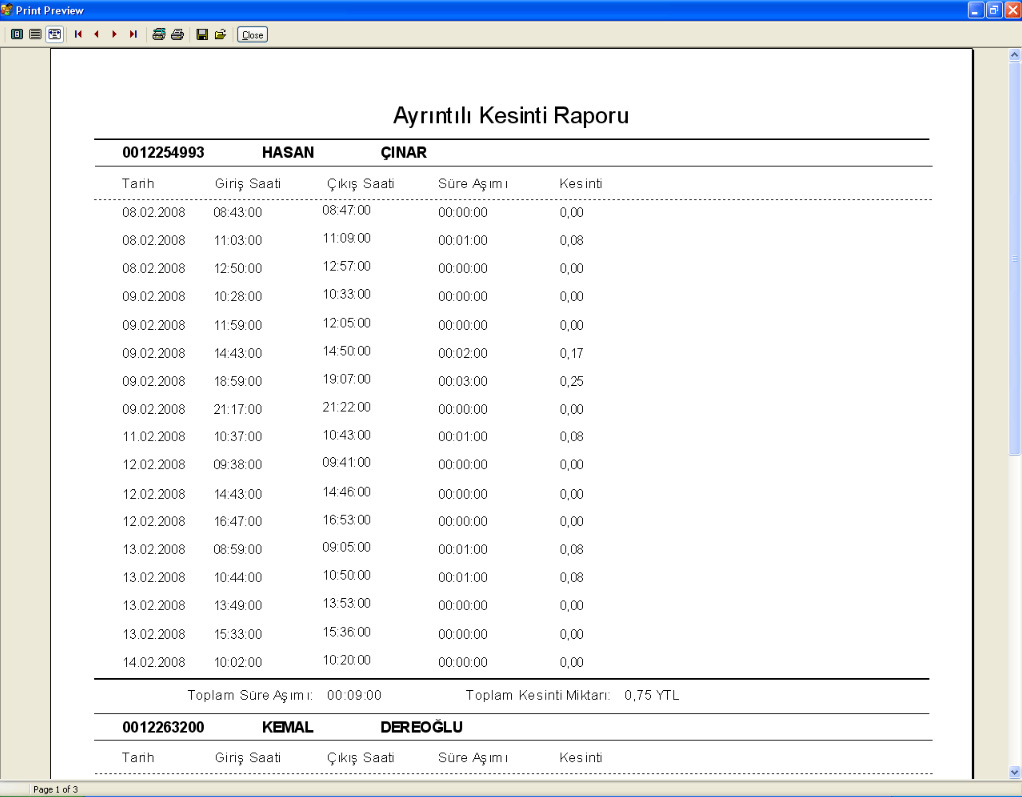Open the printer setup icon
This screenshot has width=1022, height=797.
pos(159,34)
